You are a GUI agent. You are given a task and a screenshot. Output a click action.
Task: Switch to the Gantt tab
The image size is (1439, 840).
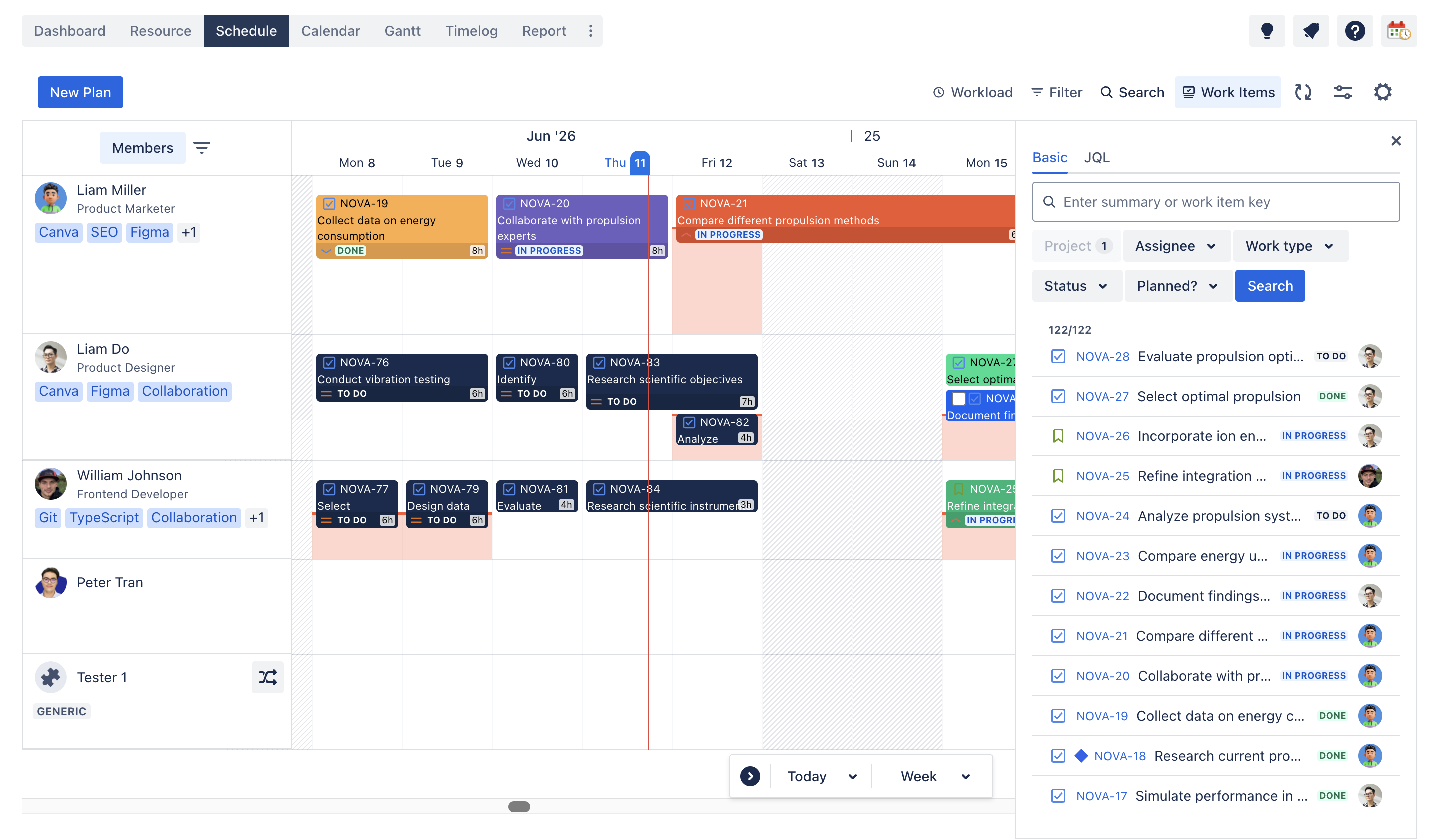(402, 31)
